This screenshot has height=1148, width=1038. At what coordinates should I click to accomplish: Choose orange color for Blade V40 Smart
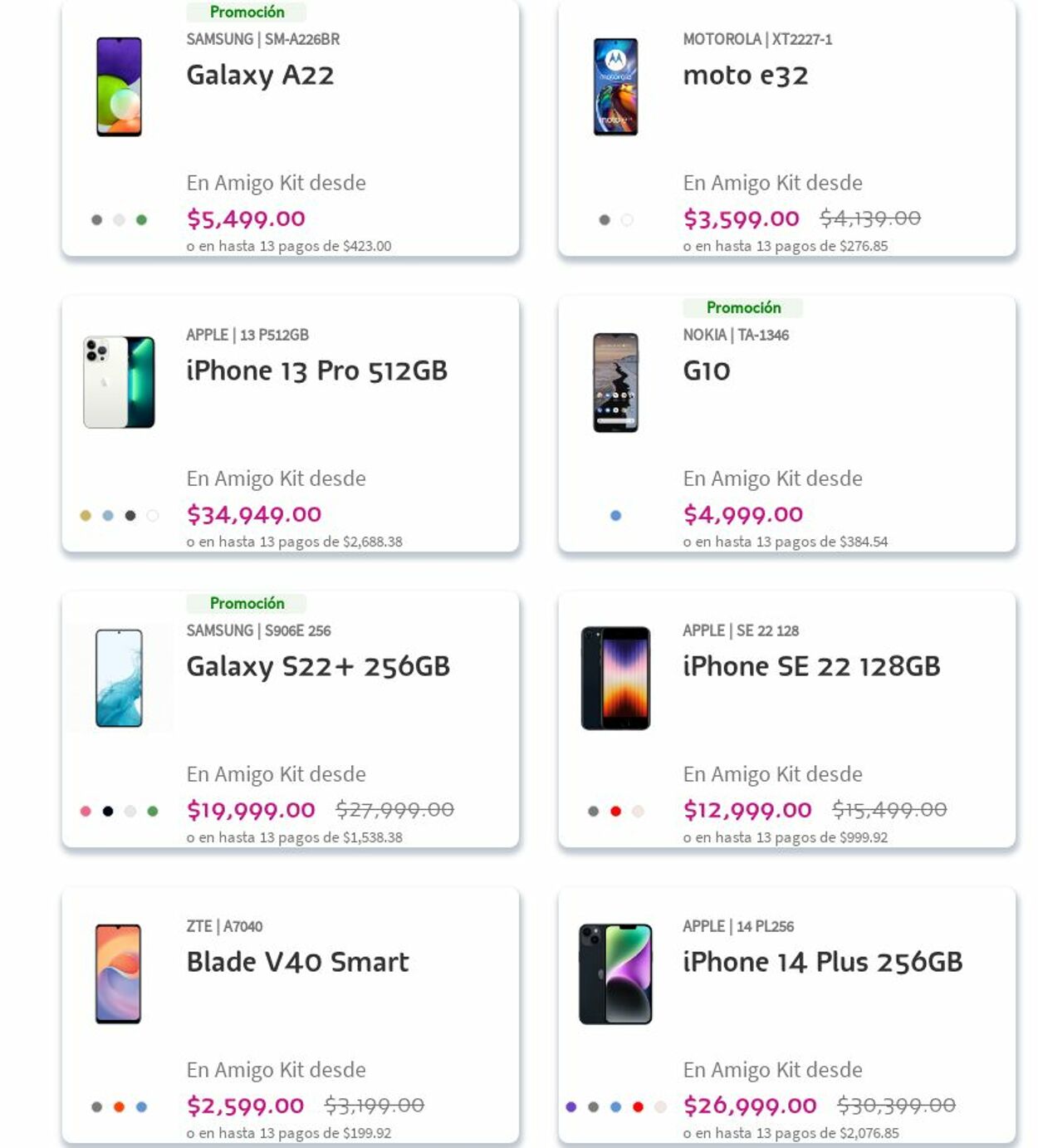[119, 1107]
